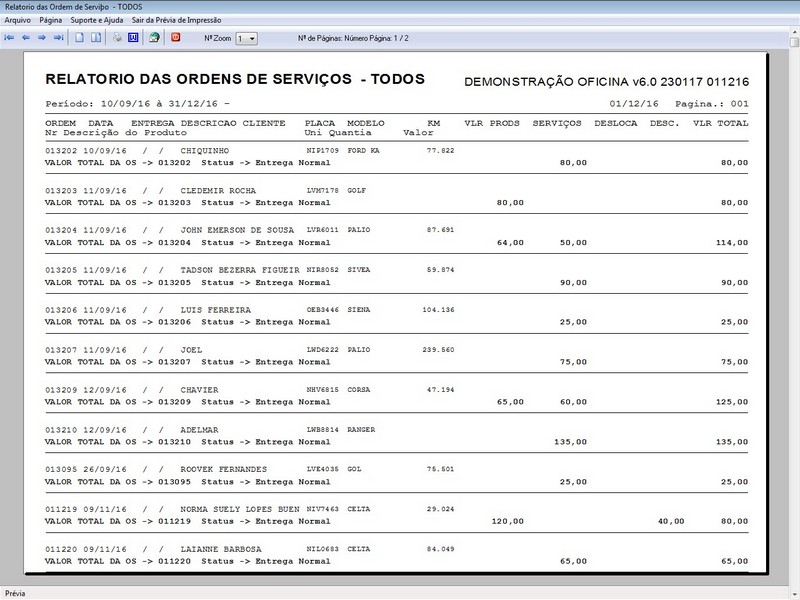Export report to Word icon
The width and height of the screenshot is (800, 600).
point(133,38)
